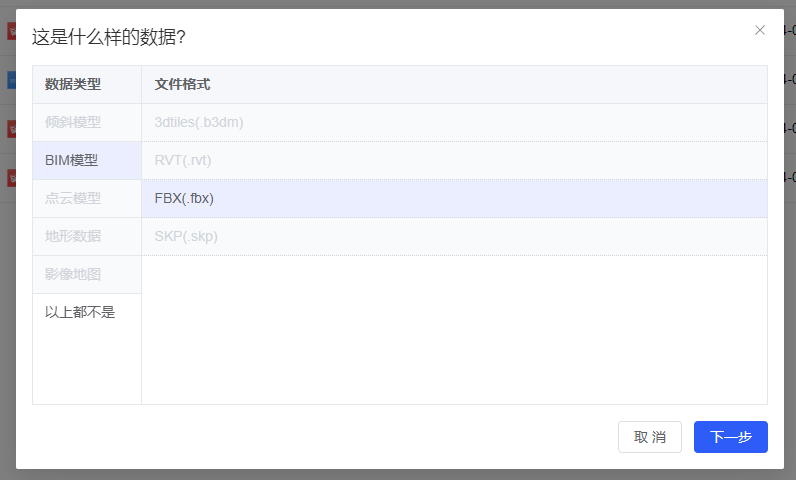Image resolution: width=796 pixels, height=480 pixels.
Task: Choose BIM模型 in the data type list
Action: click(72, 160)
